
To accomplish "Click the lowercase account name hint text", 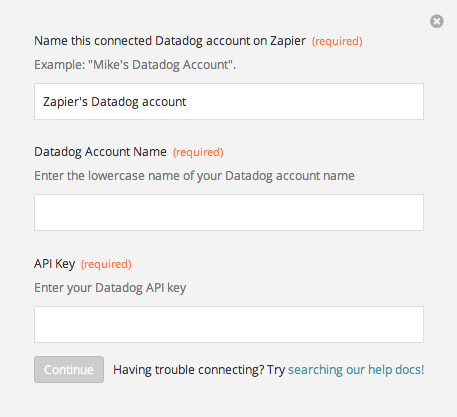I will [194, 176].
